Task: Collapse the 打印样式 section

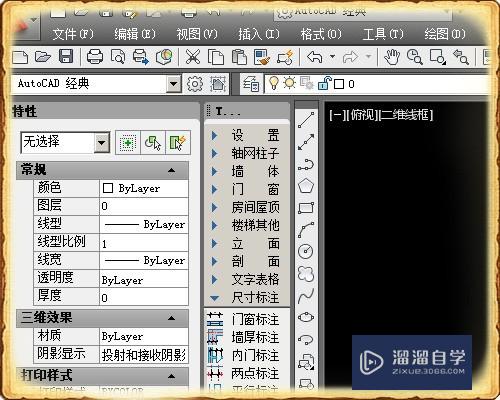Action: pos(172,376)
